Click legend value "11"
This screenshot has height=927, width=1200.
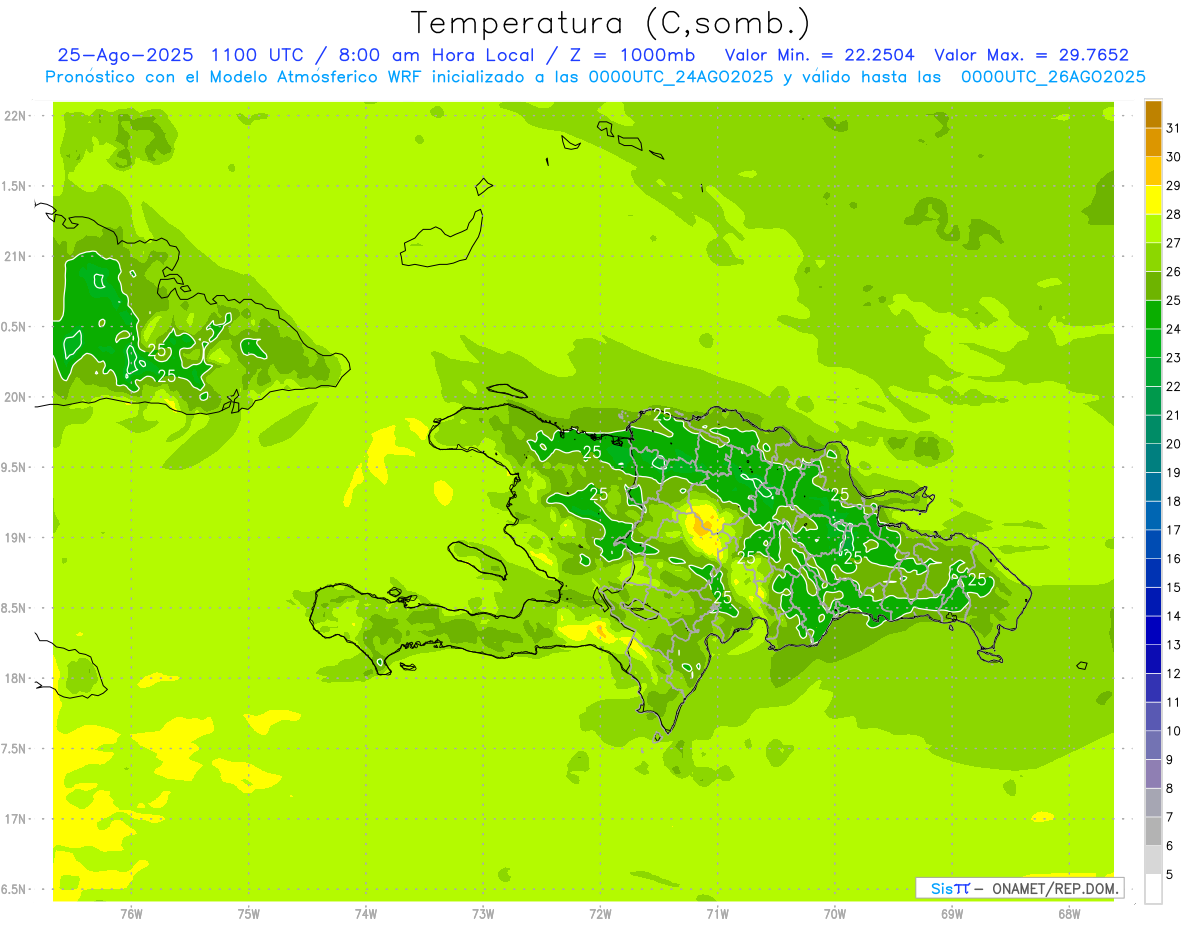[1174, 703]
